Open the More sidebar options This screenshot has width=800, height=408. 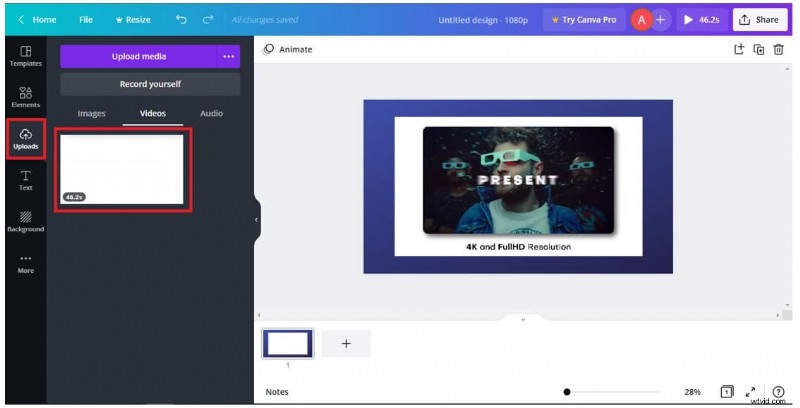[x=26, y=264]
